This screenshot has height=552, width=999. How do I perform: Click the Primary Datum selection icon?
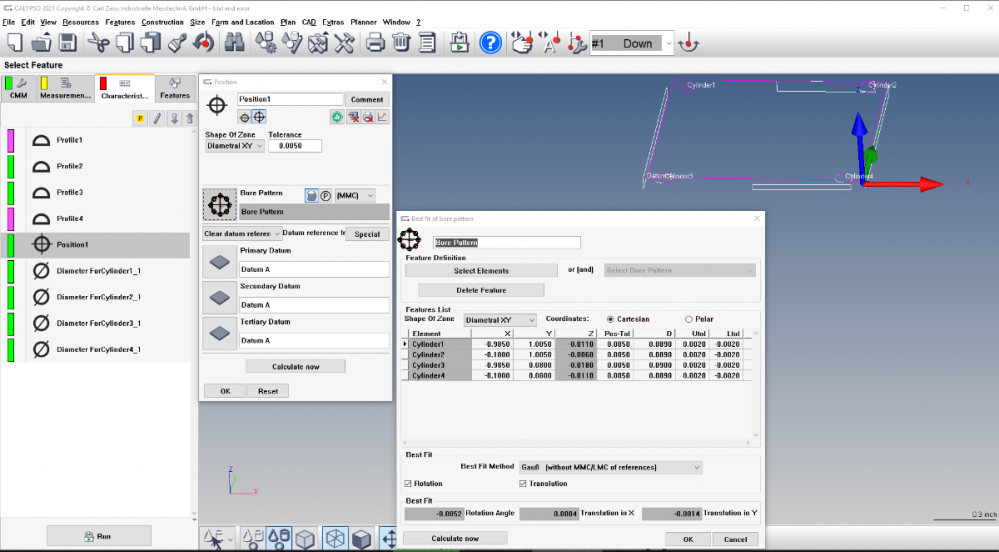point(219,261)
